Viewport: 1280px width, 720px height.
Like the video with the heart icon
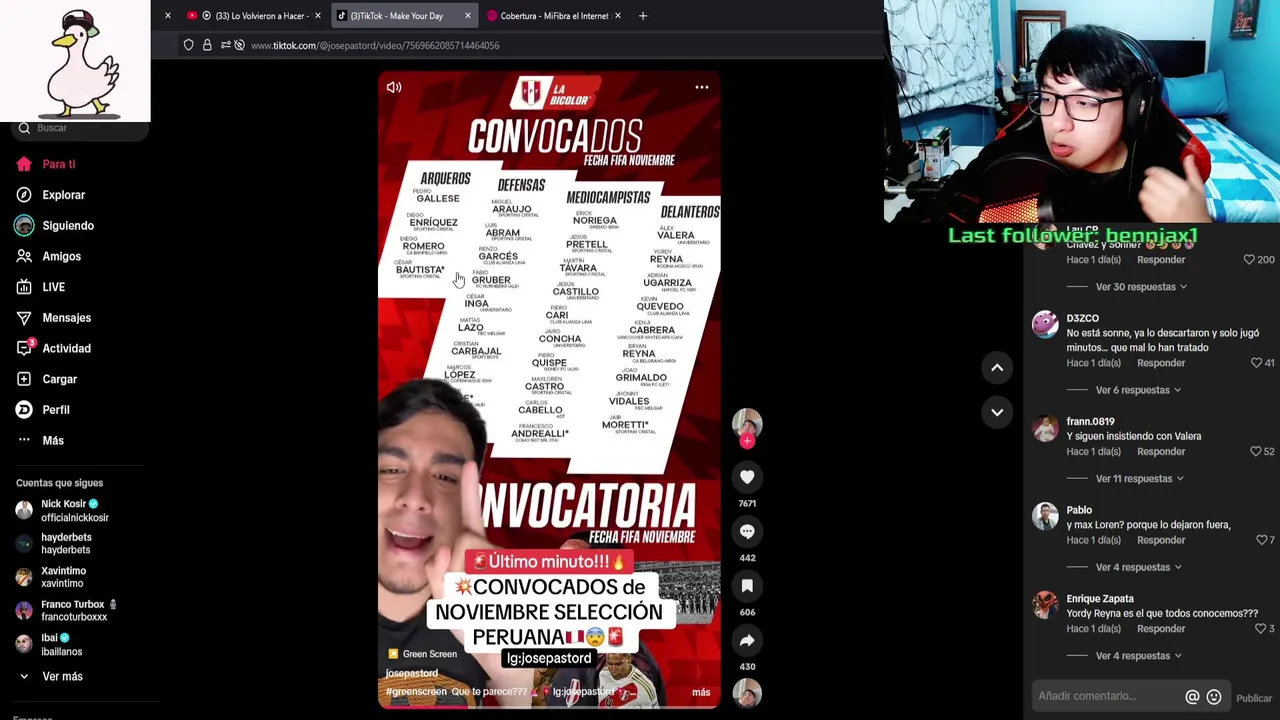point(747,477)
